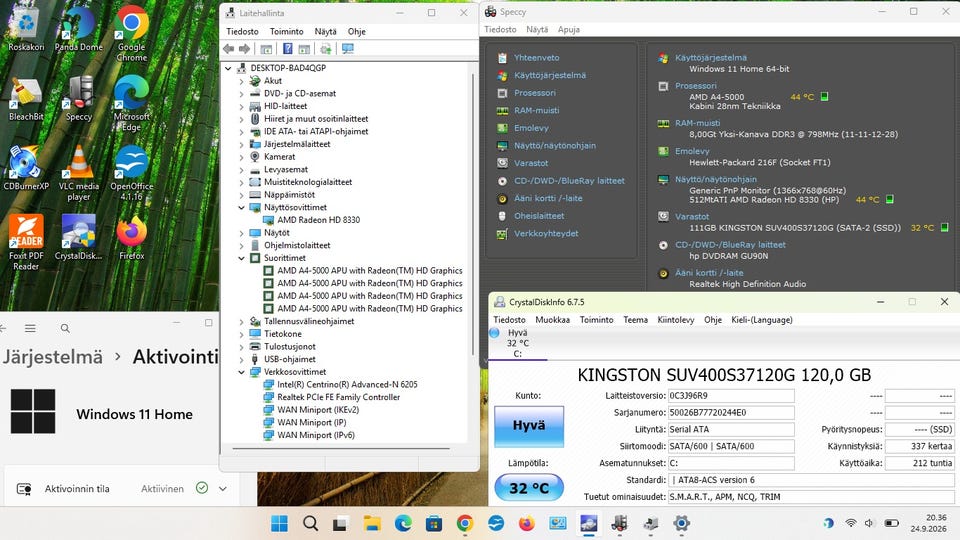Launch Microsoft Edge desktop icon
The height and width of the screenshot is (540, 960).
click(x=132, y=103)
